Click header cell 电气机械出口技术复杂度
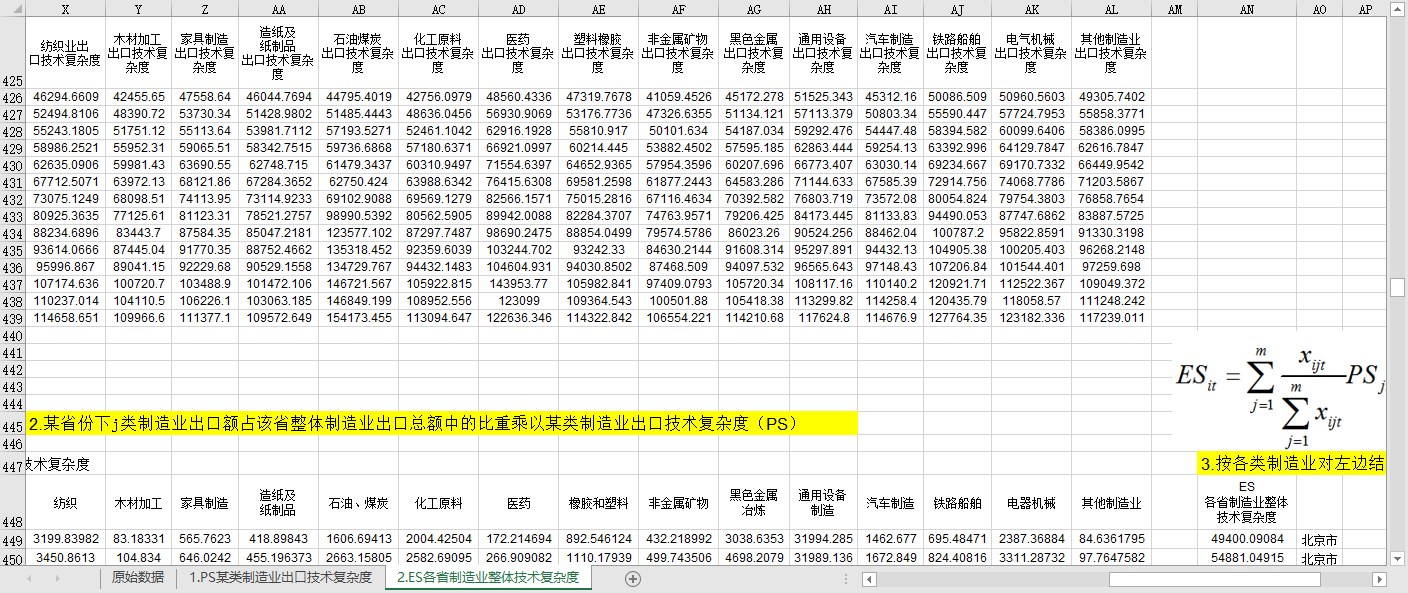The width and height of the screenshot is (1408, 593). (x=1031, y=53)
